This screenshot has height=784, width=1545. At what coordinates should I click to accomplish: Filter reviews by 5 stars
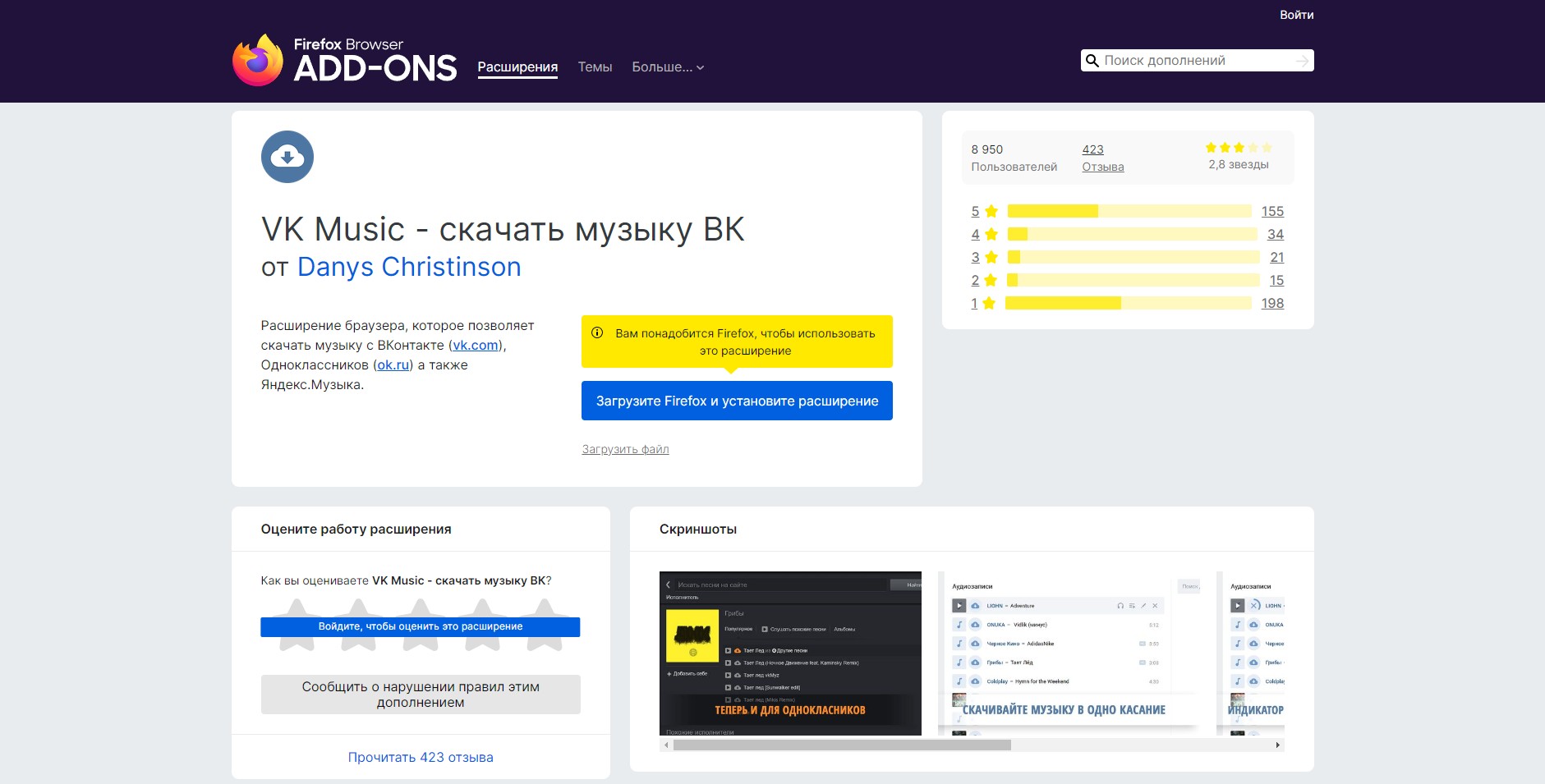[x=984, y=211]
